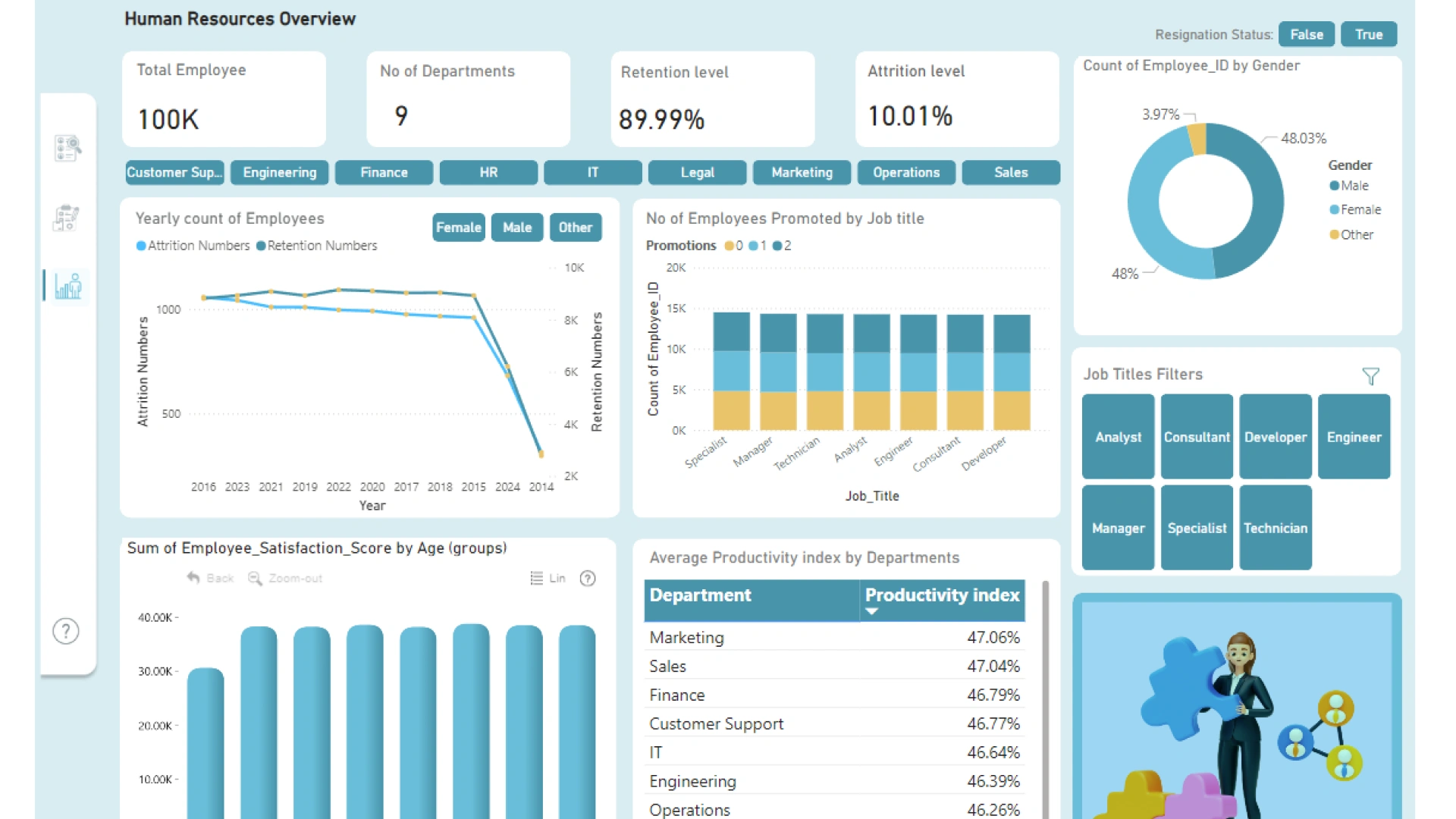Filter by Consultant job title
Viewport: 1456px width, 819px height.
(x=1197, y=437)
